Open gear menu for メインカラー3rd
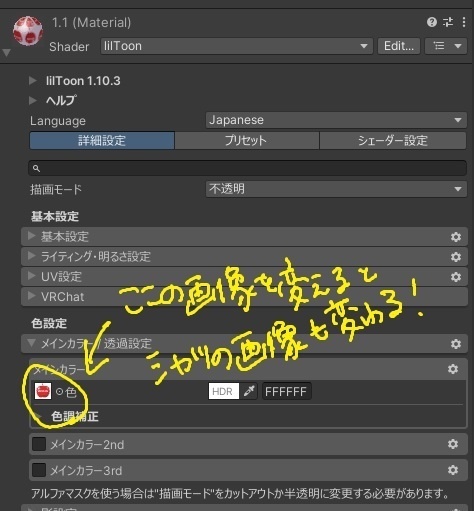 [x=453, y=470]
